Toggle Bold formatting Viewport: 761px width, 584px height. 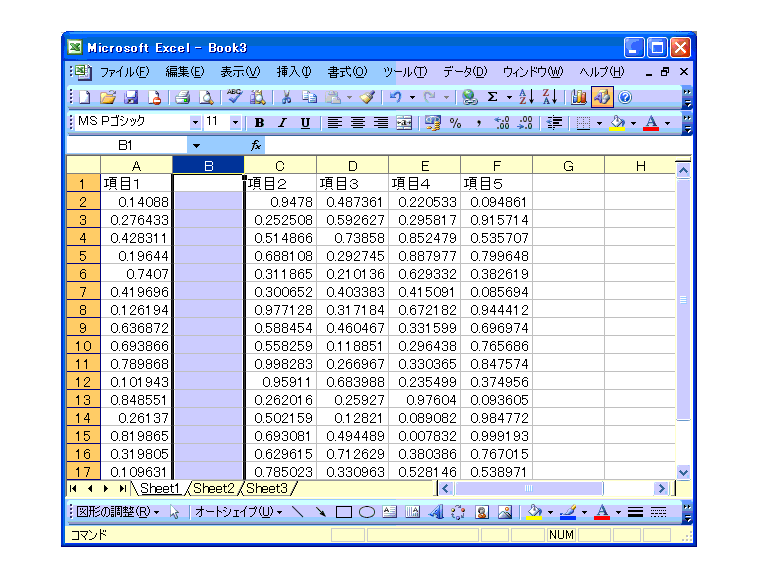[x=259, y=123]
